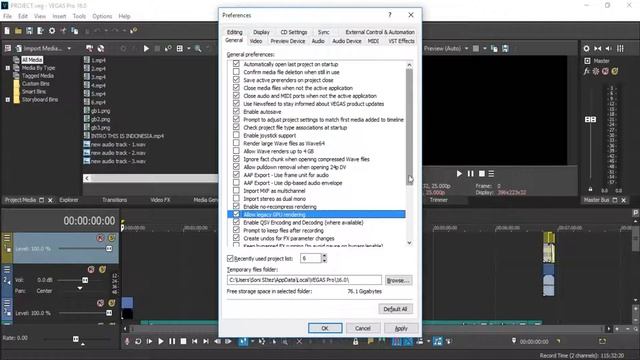640x360 pixels.
Task: Open the views dropdown arrow in Project Media
Action: [189, 49]
